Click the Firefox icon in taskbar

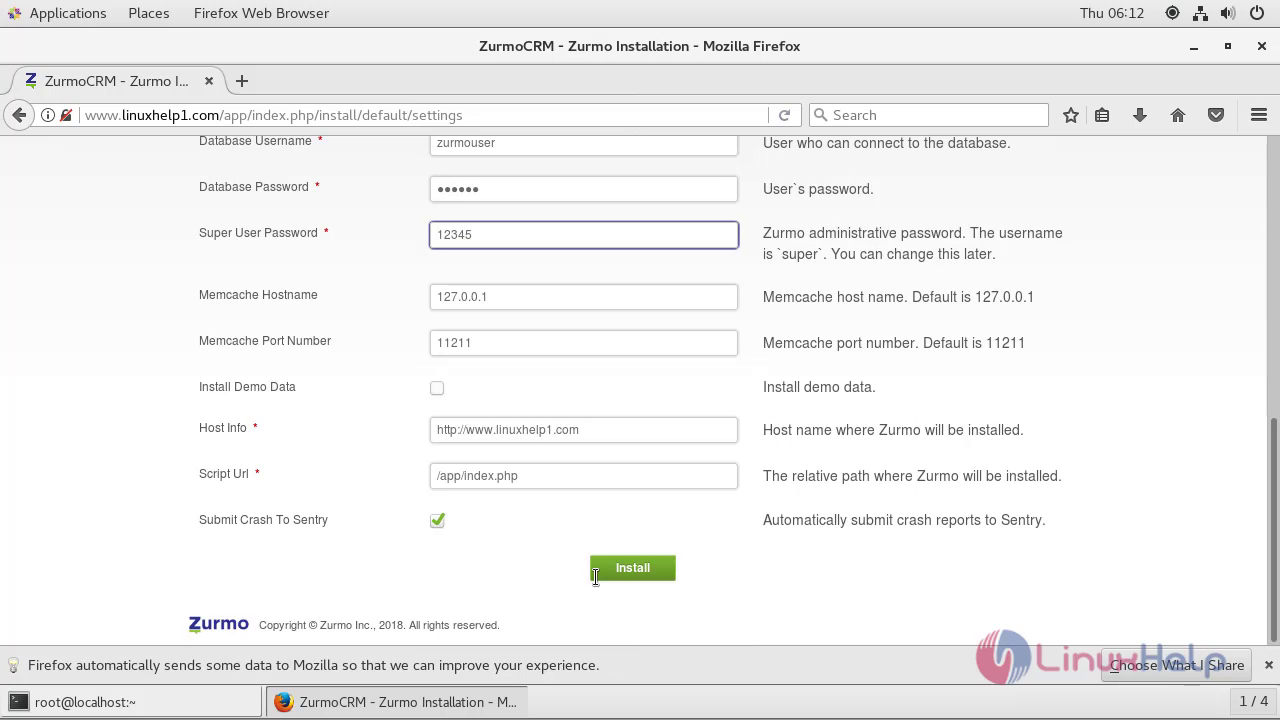(x=284, y=702)
